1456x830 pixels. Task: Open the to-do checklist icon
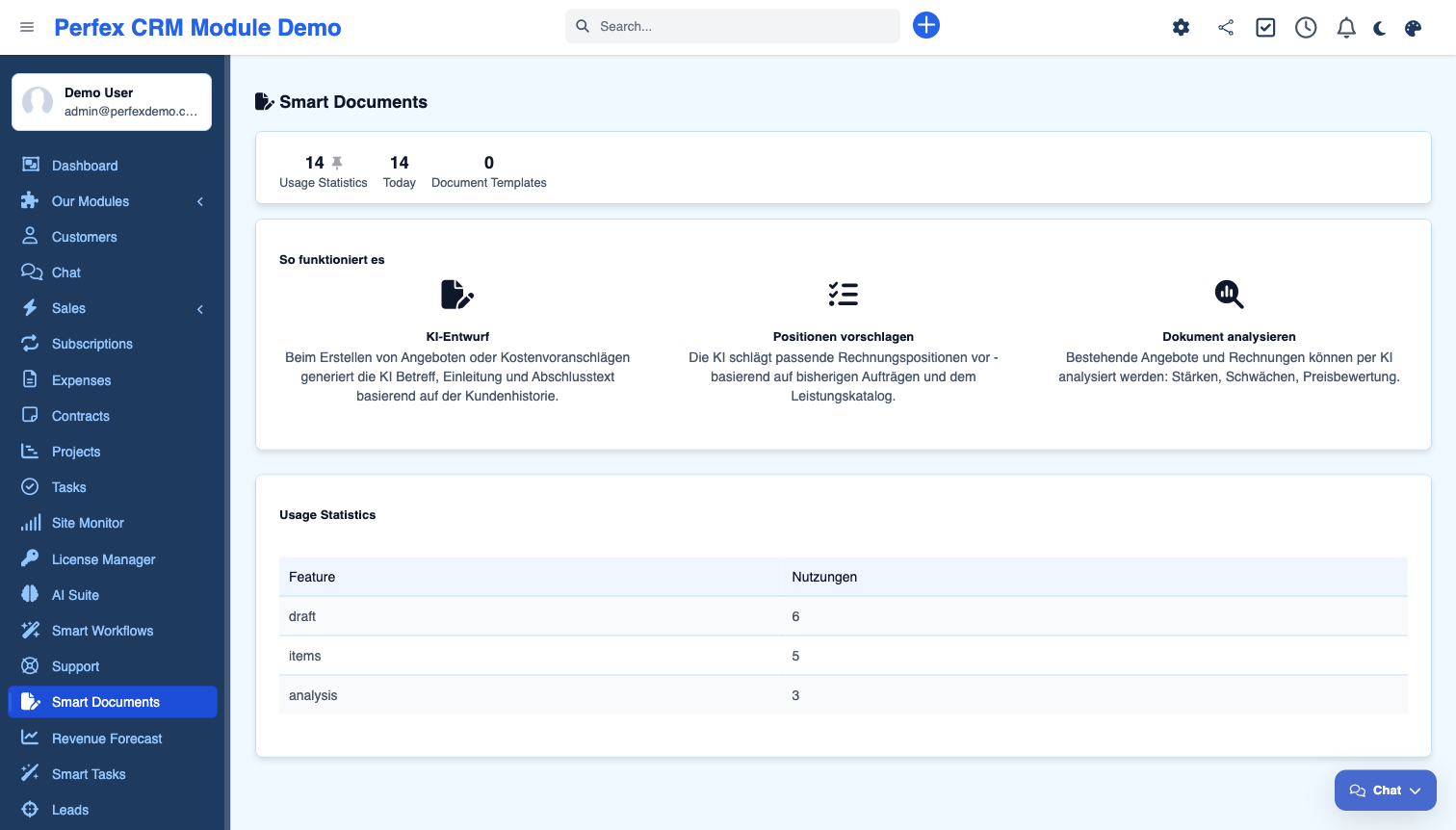coord(1265,28)
